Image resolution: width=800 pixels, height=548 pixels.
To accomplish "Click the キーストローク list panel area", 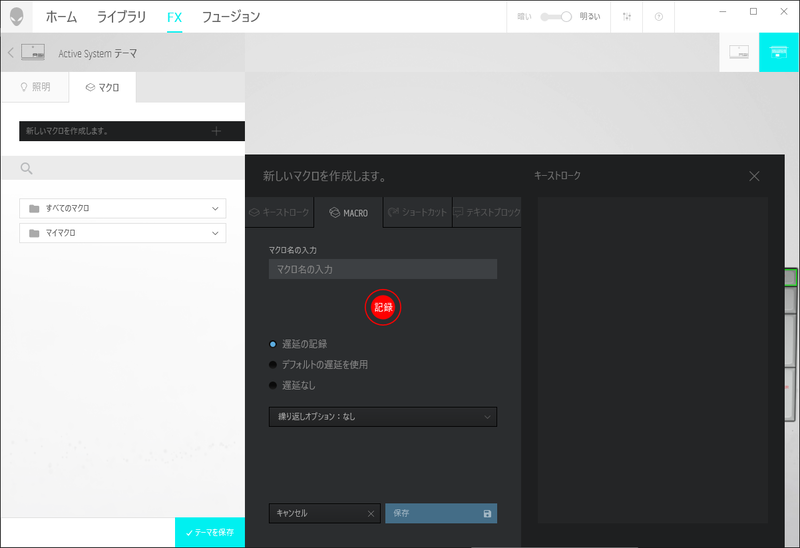I will pyautogui.click(x=653, y=360).
